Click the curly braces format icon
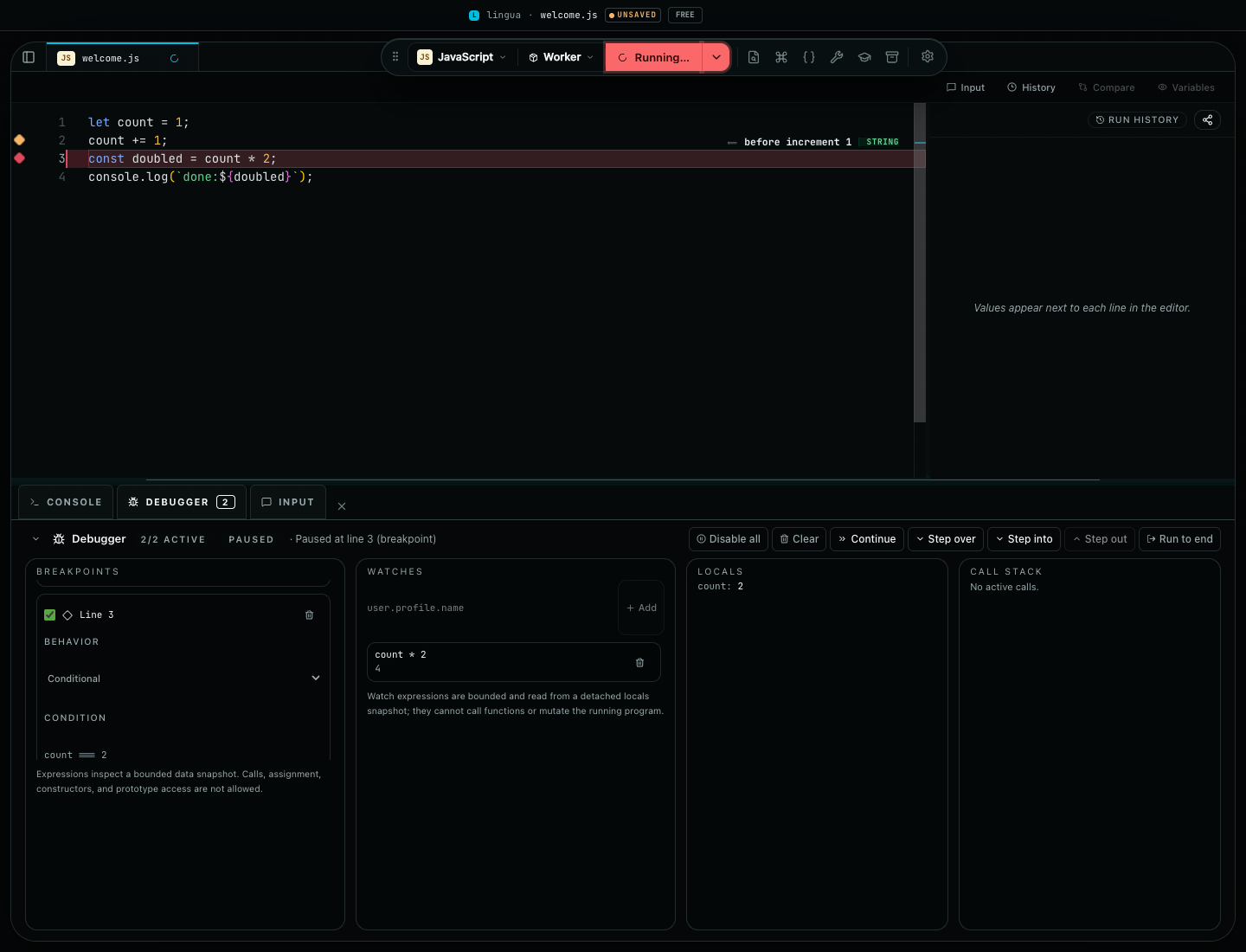1246x952 pixels. pyautogui.click(x=809, y=57)
